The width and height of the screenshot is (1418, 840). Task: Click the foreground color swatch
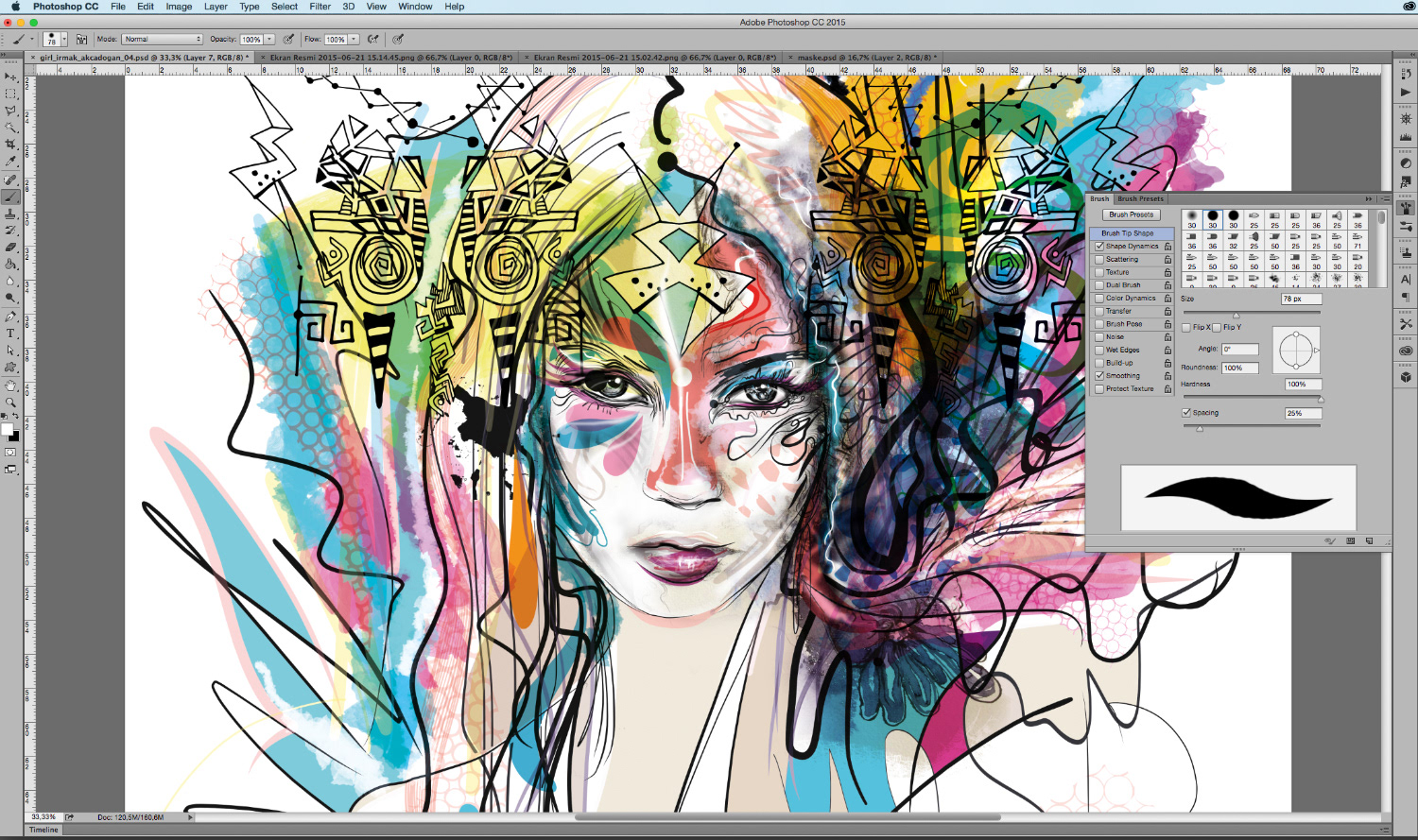tap(8, 430)
